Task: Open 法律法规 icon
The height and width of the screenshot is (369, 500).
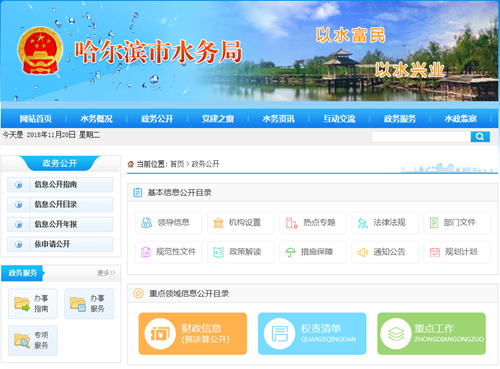Action: (363, 223)
